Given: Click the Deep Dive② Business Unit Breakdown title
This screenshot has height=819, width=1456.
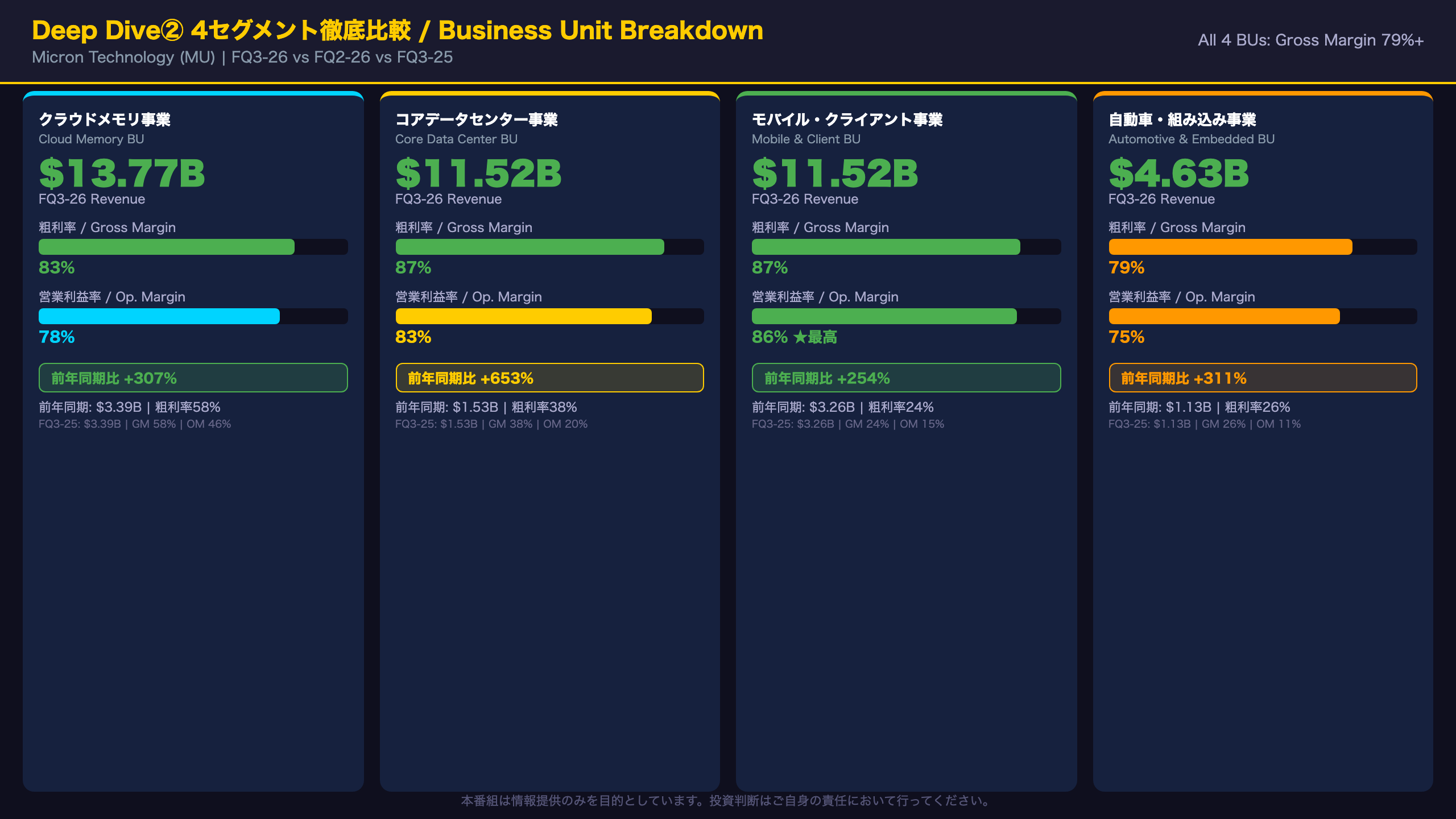Looking at the screenshot, I should point(398,30).
